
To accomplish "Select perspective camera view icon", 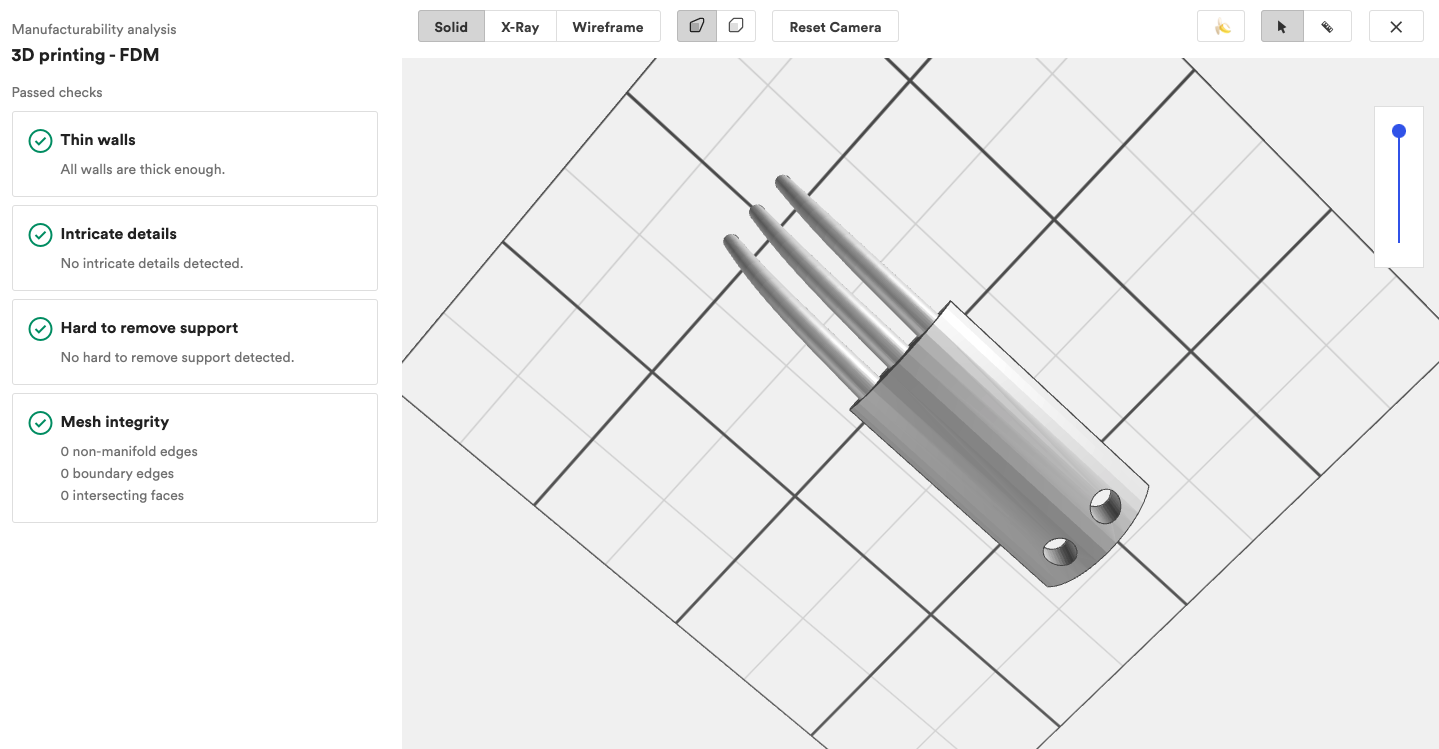I will coord(697,26).
